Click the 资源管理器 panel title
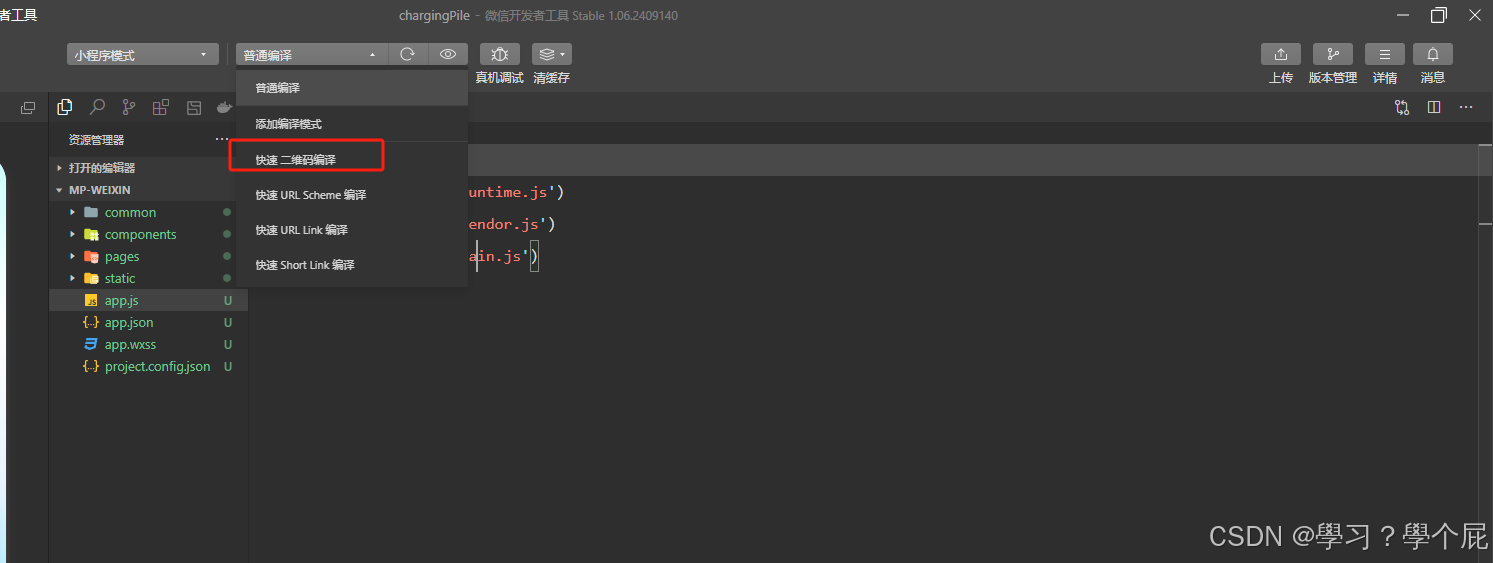 click(x=97, y=140)
